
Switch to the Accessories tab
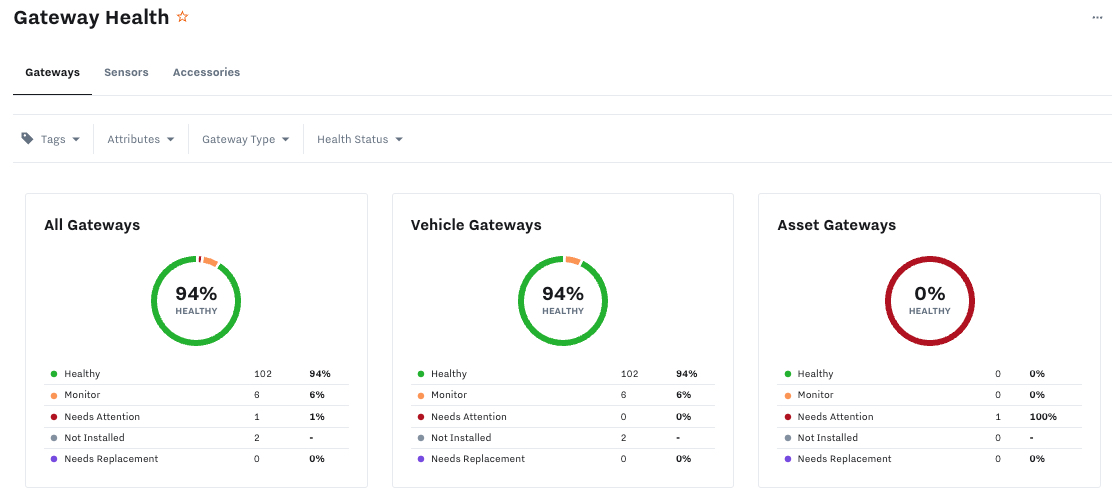(206, 72)
